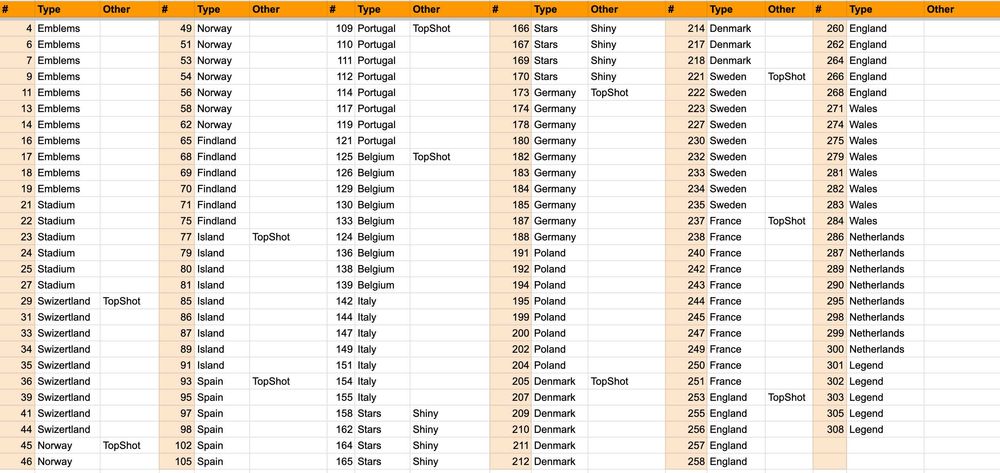
Task: Select the TopShot cell next to Swizertland 29
Action: 129,301
